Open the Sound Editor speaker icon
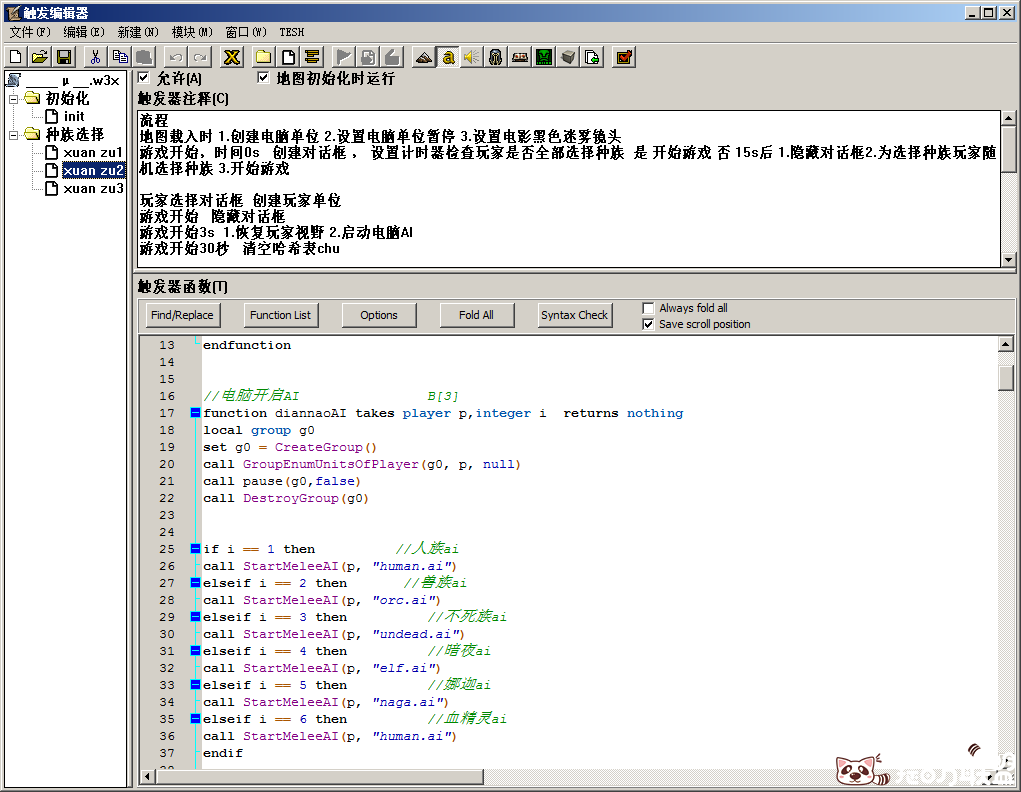This screenshot has width=1021, height=792. pyautogui.click(x=472, y=57)
